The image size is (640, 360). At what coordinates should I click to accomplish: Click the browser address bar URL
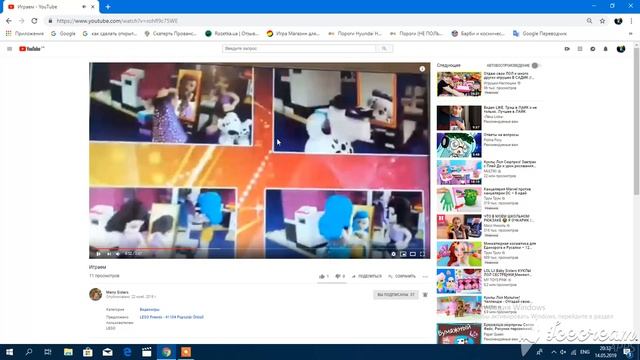[117, 21]
